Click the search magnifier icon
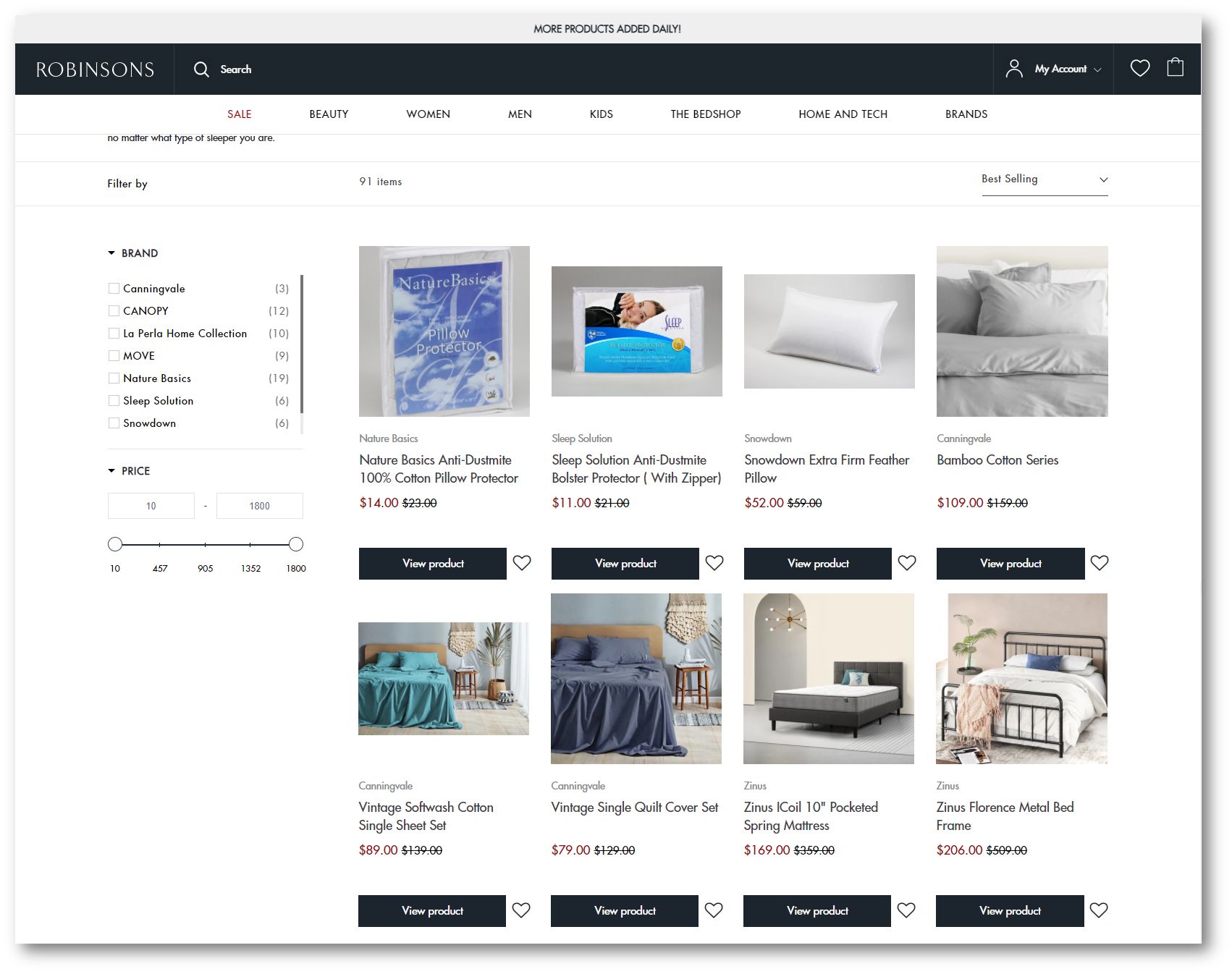The height and width of the screenshot is (974, 1232). (x=201, y=69)
